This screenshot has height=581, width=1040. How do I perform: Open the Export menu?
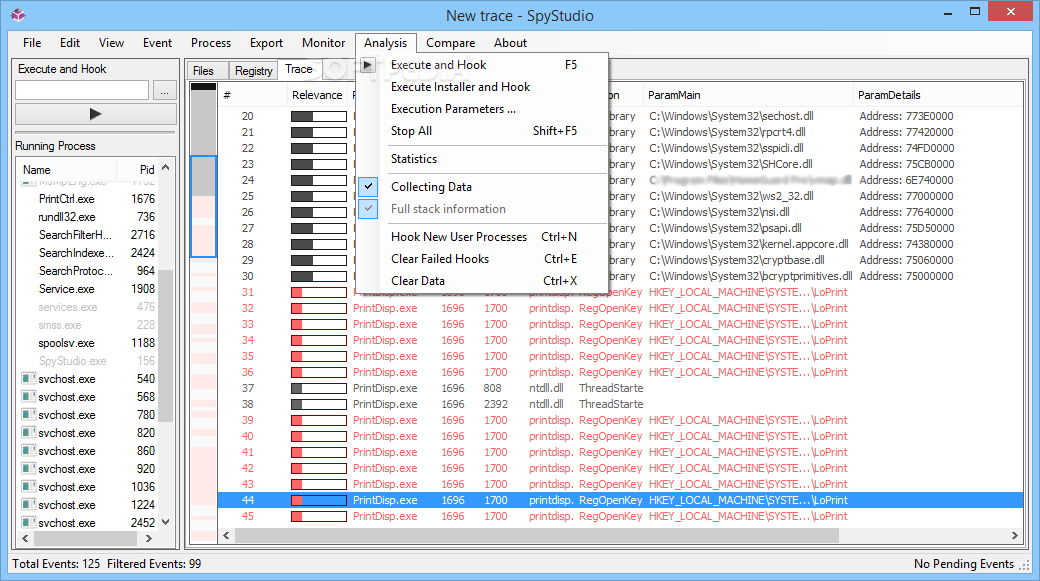pos(266,43)
